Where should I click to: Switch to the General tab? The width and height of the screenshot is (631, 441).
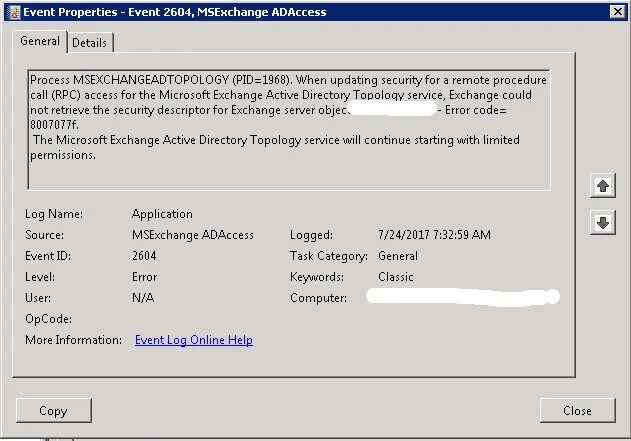pyautogui.click(x=40, y=41)
